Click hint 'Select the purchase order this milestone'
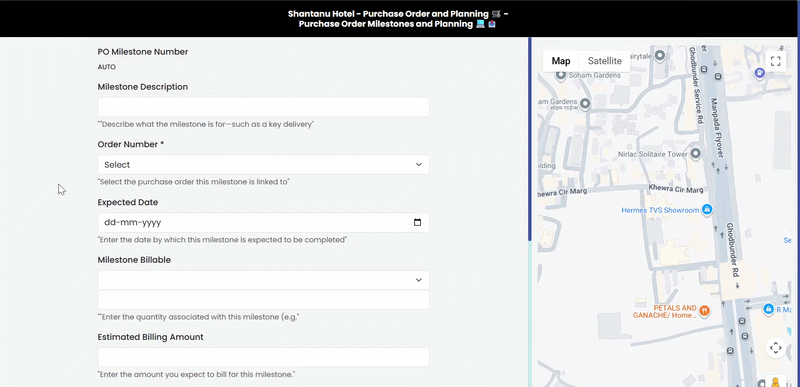 click(x=193, y=182)
